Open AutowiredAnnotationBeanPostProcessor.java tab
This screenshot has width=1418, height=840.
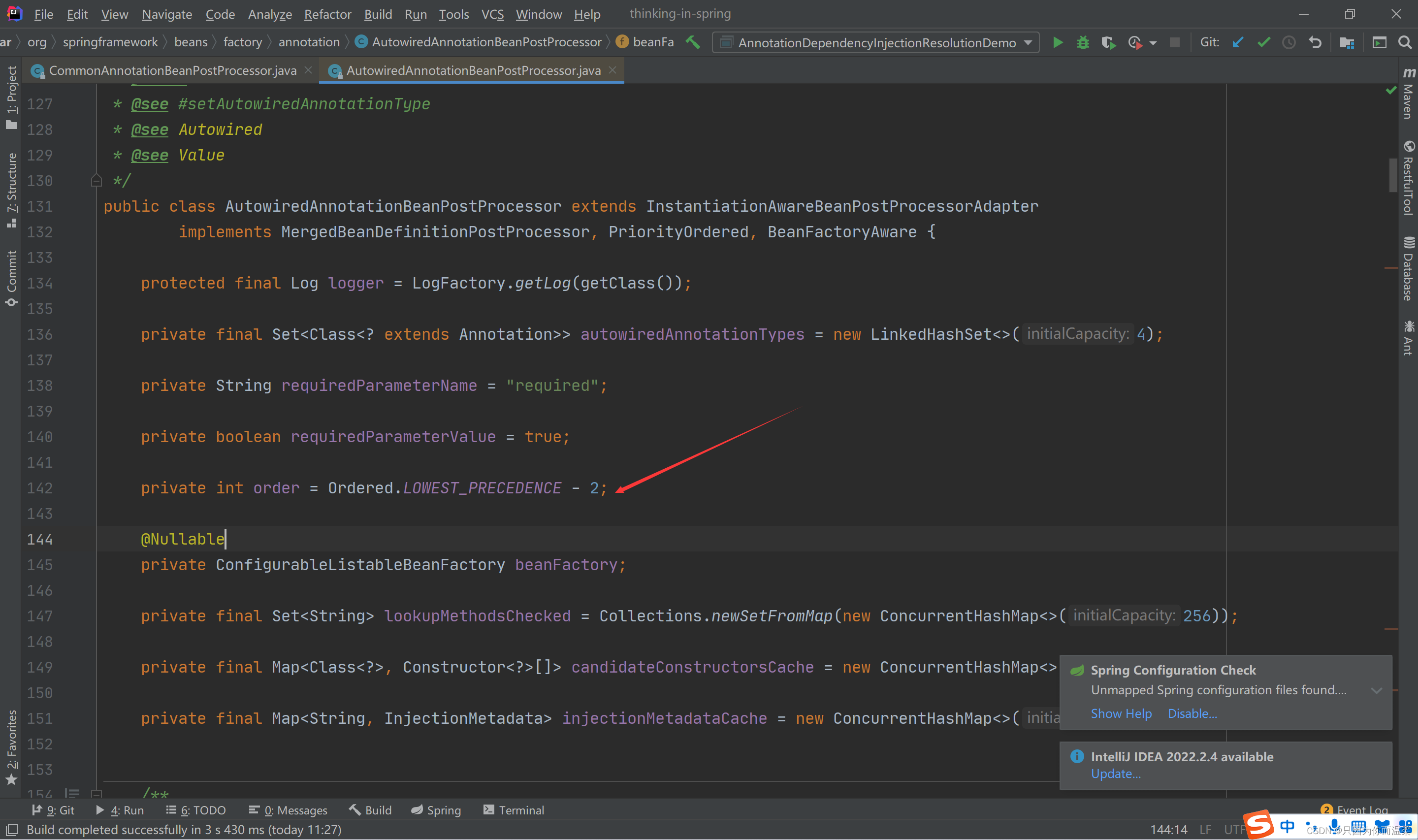(x=470, y=69)
